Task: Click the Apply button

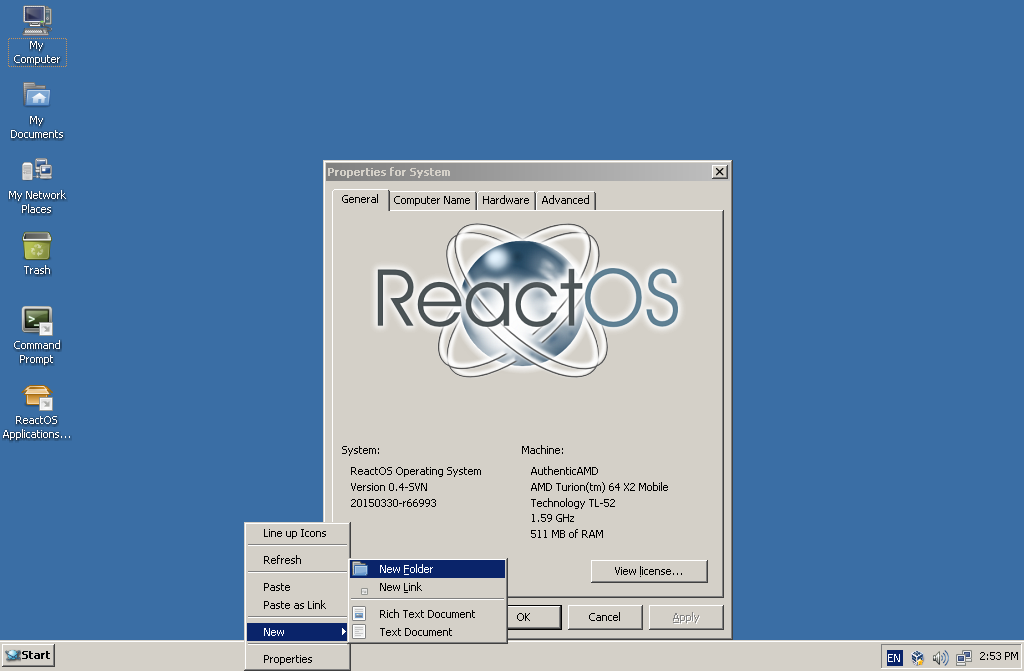Action: tap(686, 617)
